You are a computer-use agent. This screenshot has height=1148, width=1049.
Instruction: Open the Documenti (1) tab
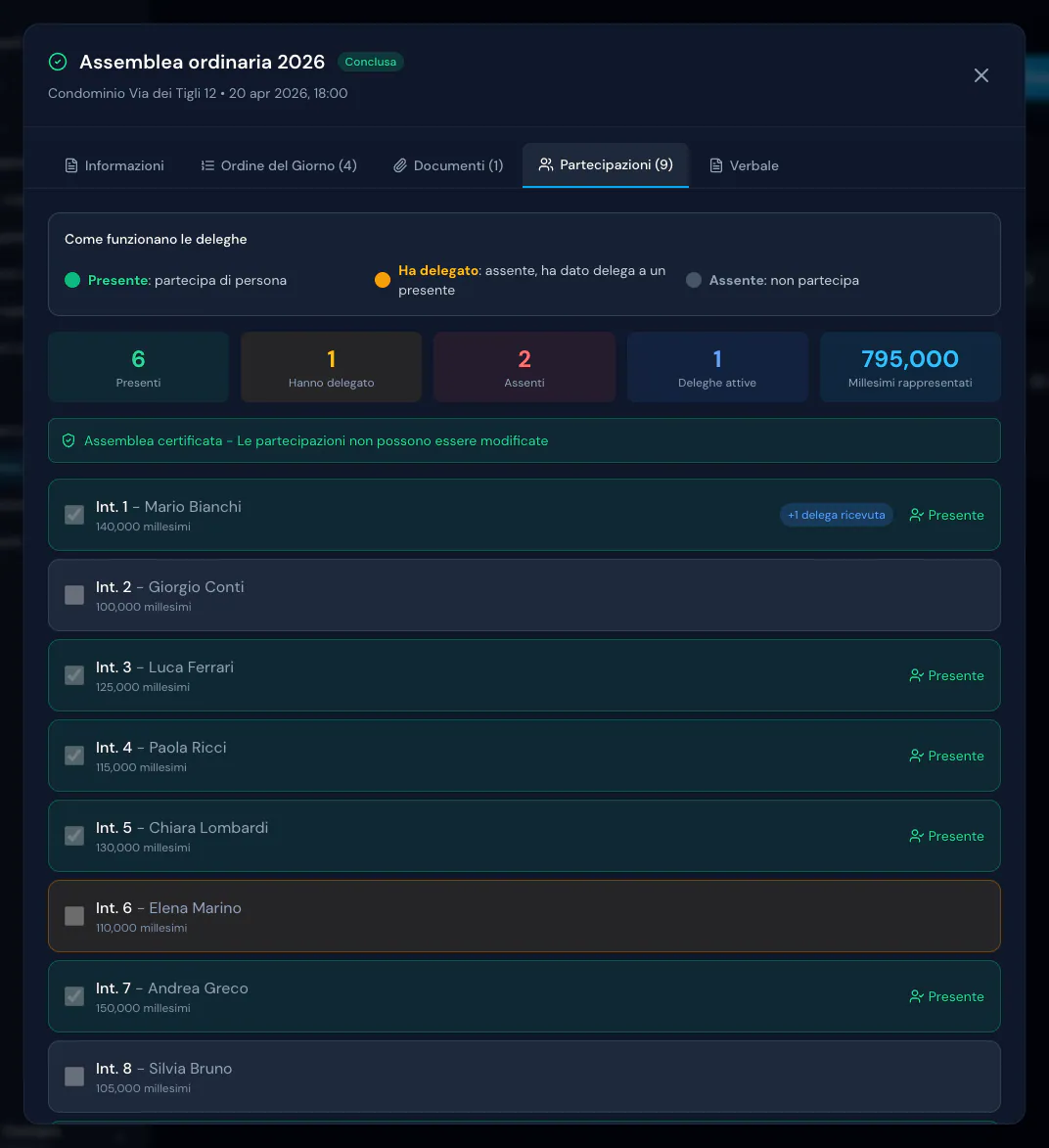point(448,165)
